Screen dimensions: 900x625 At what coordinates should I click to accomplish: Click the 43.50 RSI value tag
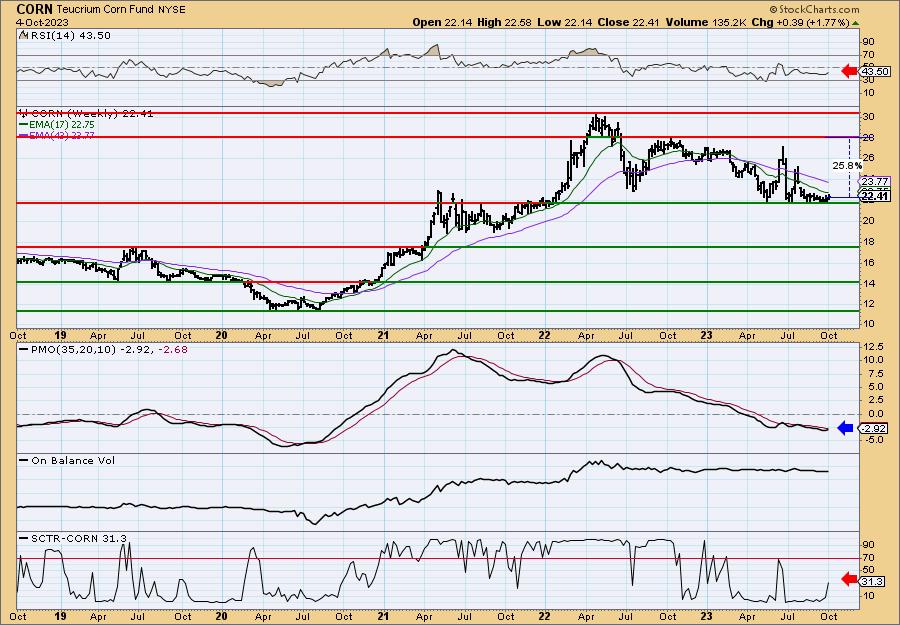(876, 72)
